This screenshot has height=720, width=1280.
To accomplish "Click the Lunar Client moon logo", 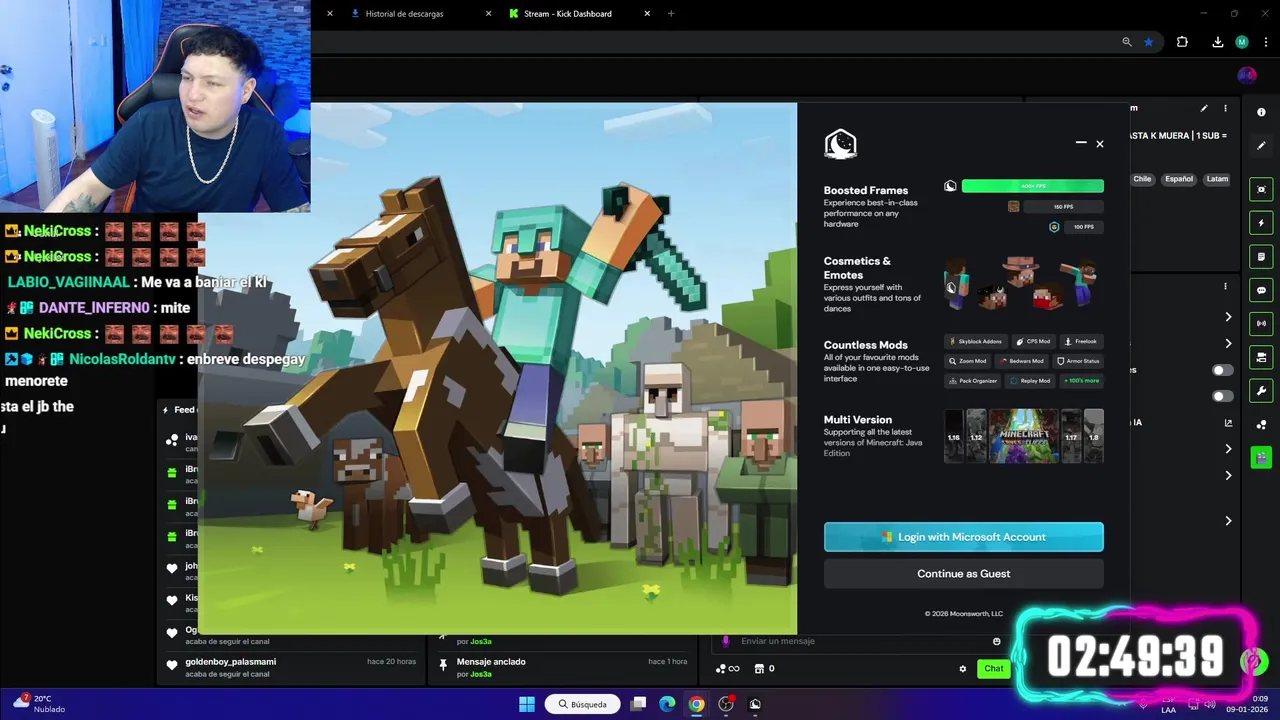I will coord(840,144).
